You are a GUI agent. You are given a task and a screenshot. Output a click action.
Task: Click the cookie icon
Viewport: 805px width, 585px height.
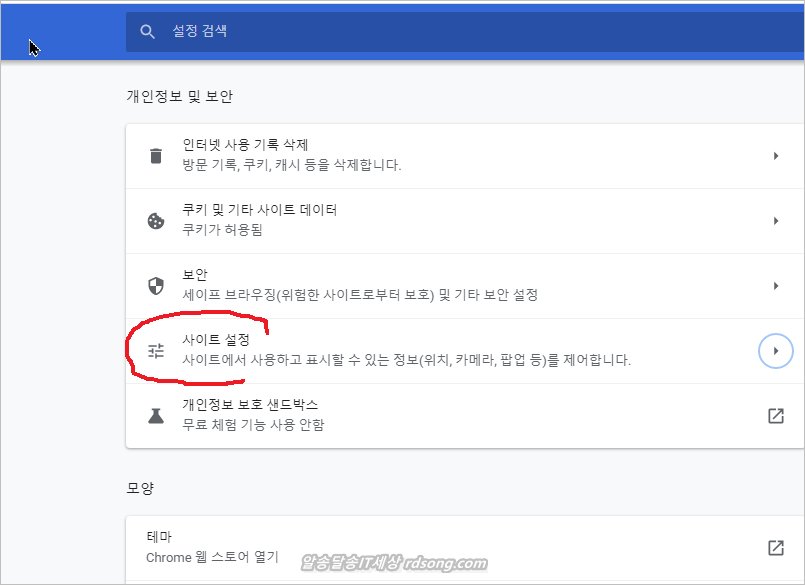coord(155,221)
